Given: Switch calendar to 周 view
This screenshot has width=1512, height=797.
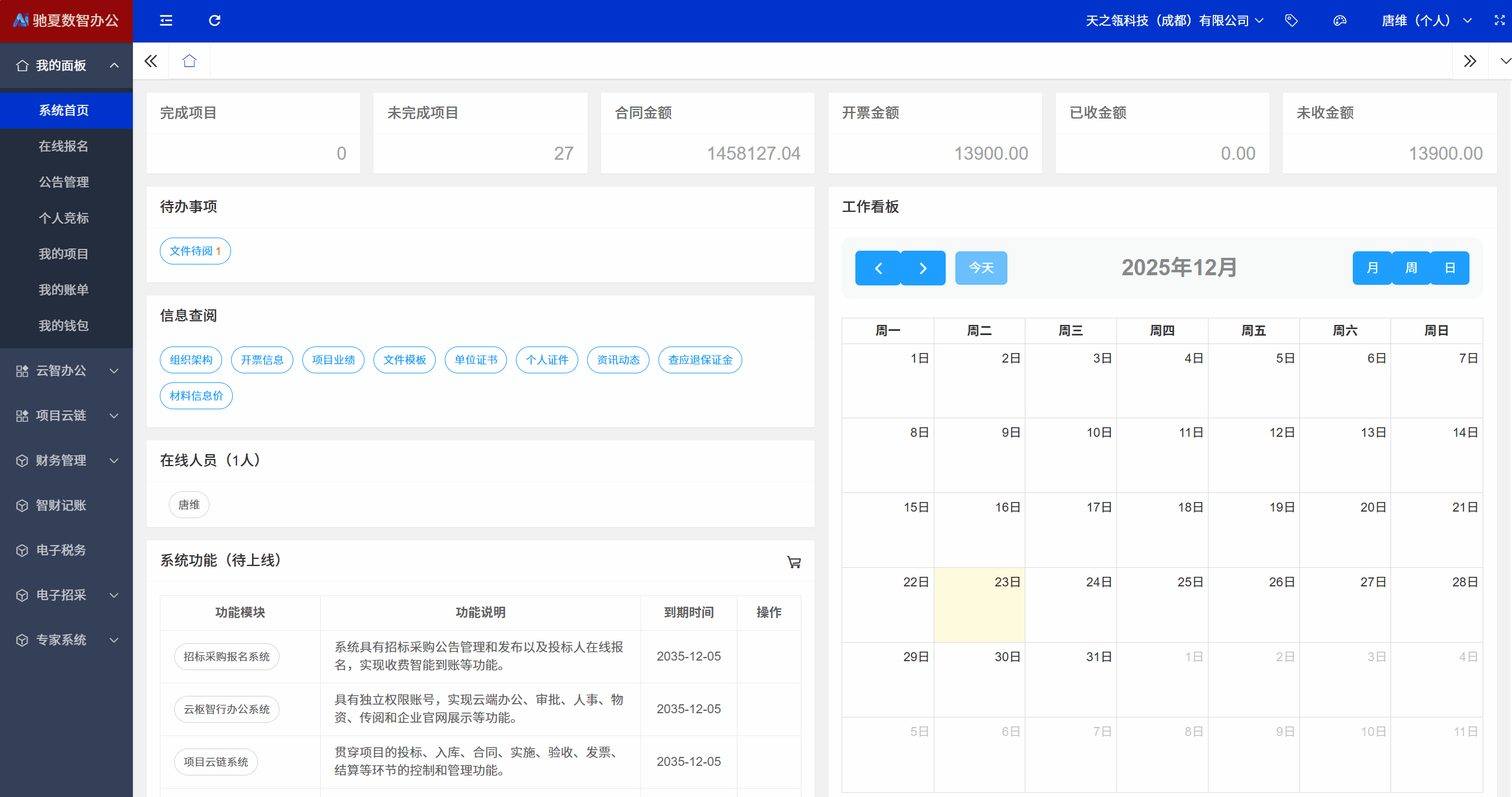Looking at the screenshot, I should coord(1411,268).
